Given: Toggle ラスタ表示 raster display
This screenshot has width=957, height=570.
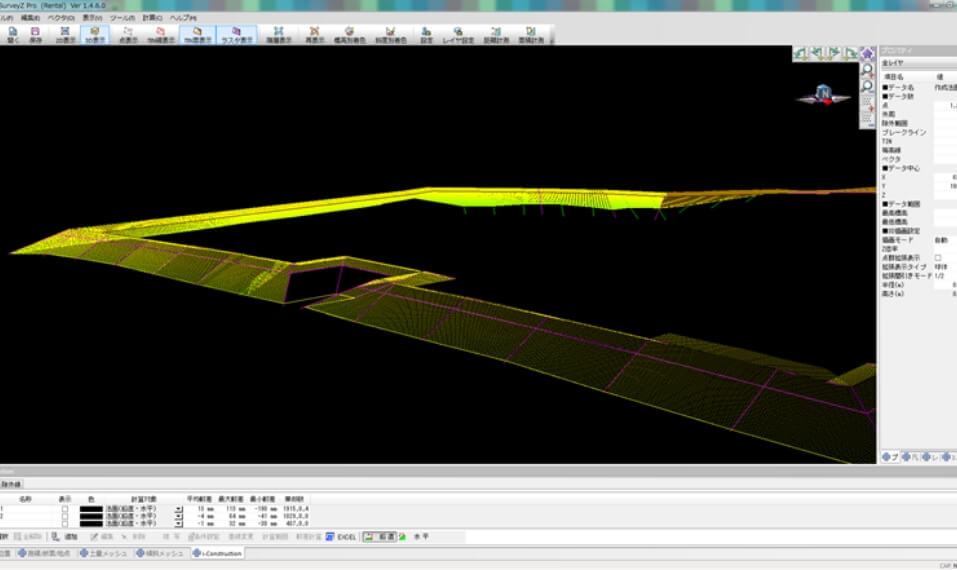Looking at the screenshot, I should pyautogui.click(x=237, y=34).
